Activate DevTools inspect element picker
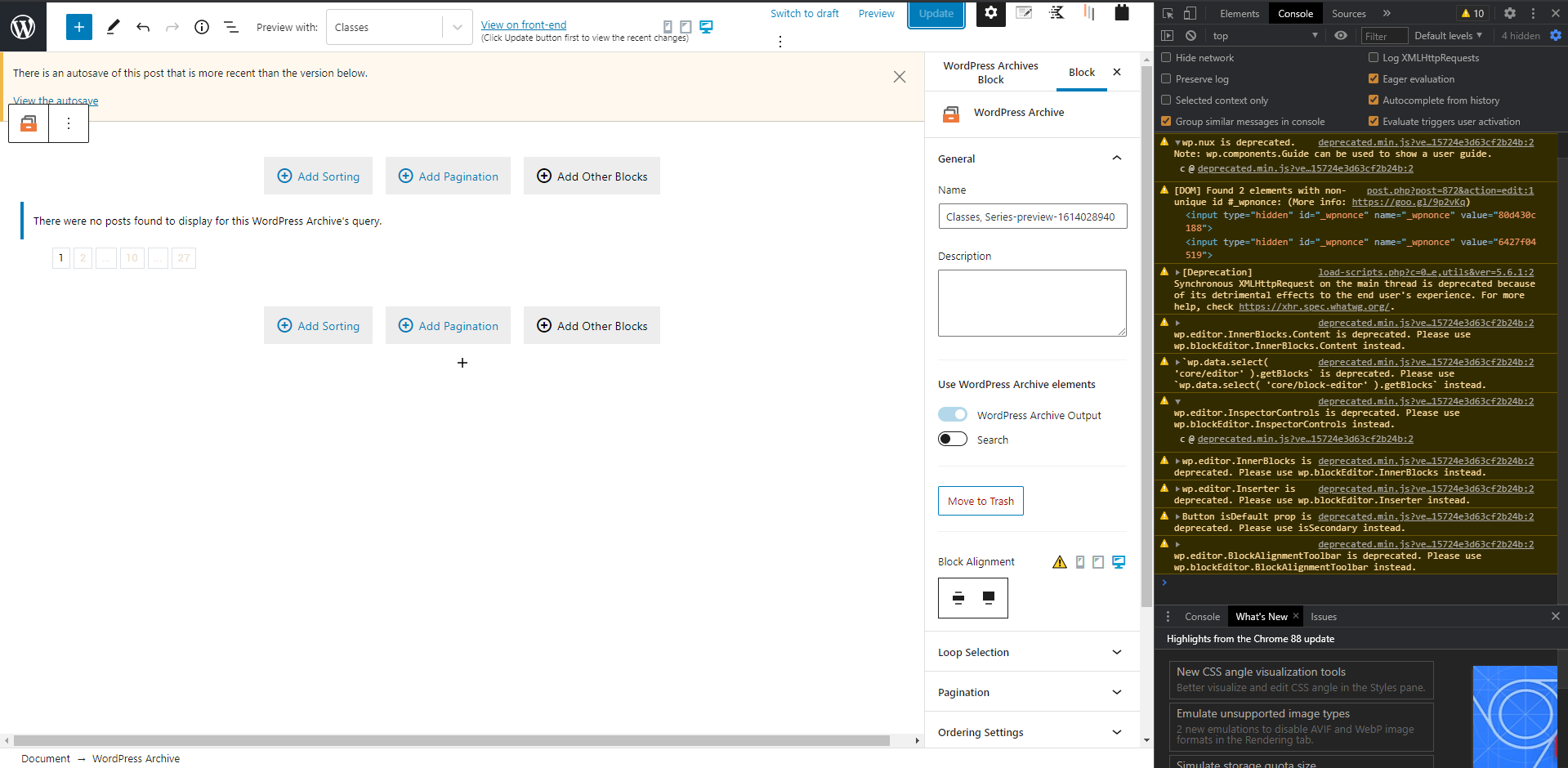The image size is (1568, 768). coord(1168,13)
